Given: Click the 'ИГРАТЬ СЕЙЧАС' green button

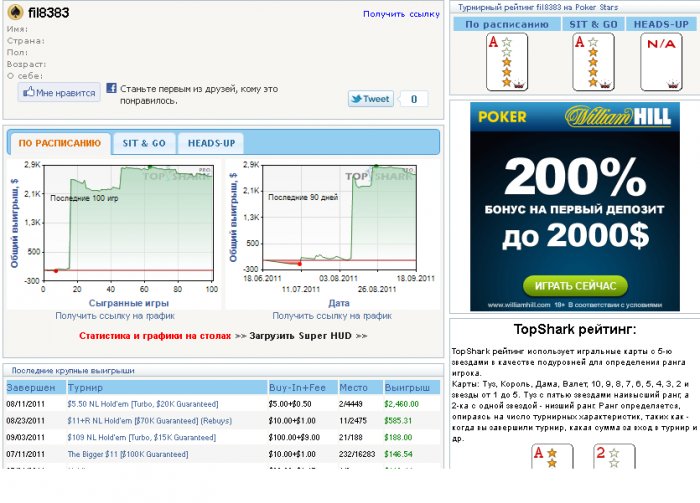Looking at the screenshot, I should pyautogui.click(x=575, y=286).
